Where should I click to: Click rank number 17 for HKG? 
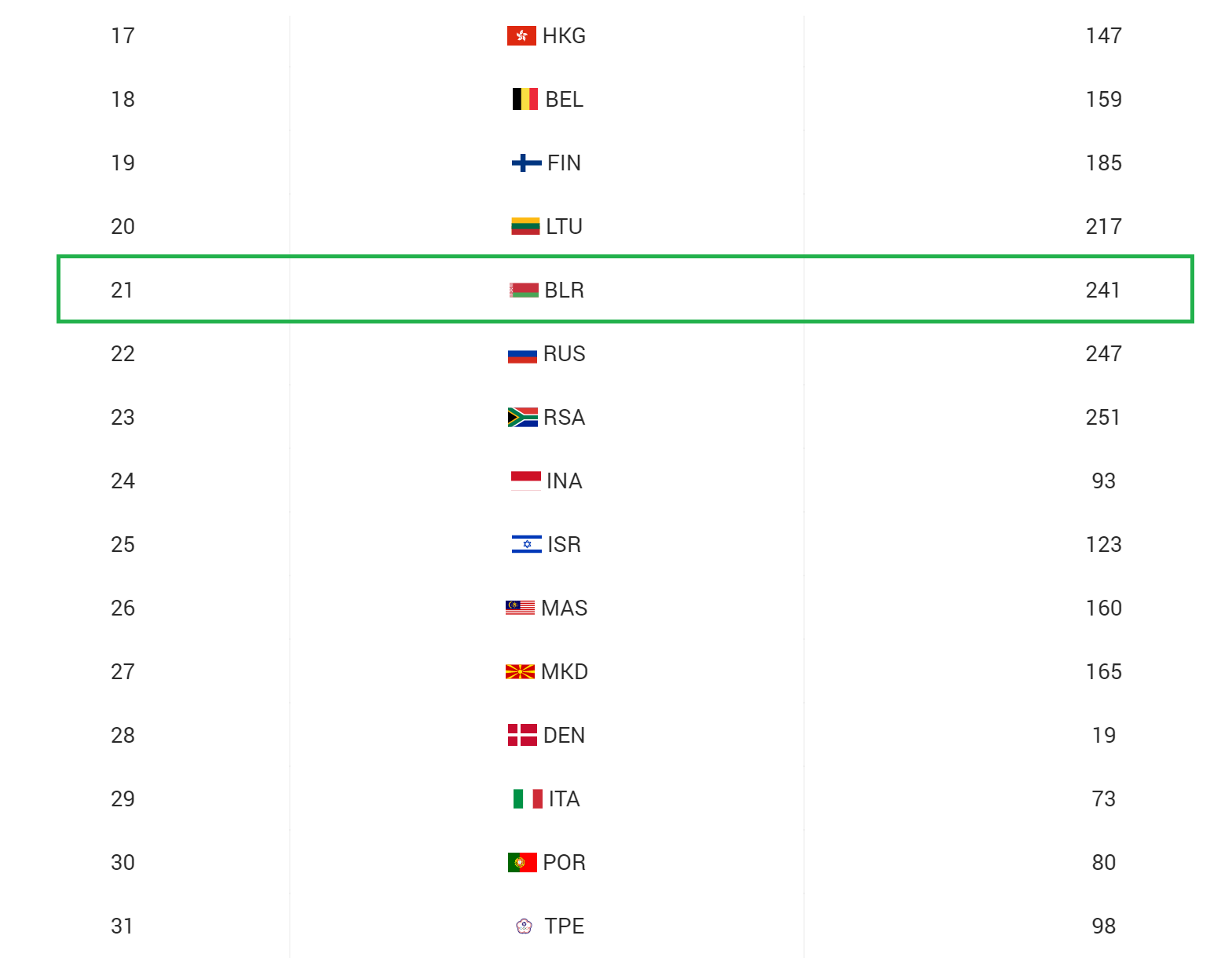[122, 36]
